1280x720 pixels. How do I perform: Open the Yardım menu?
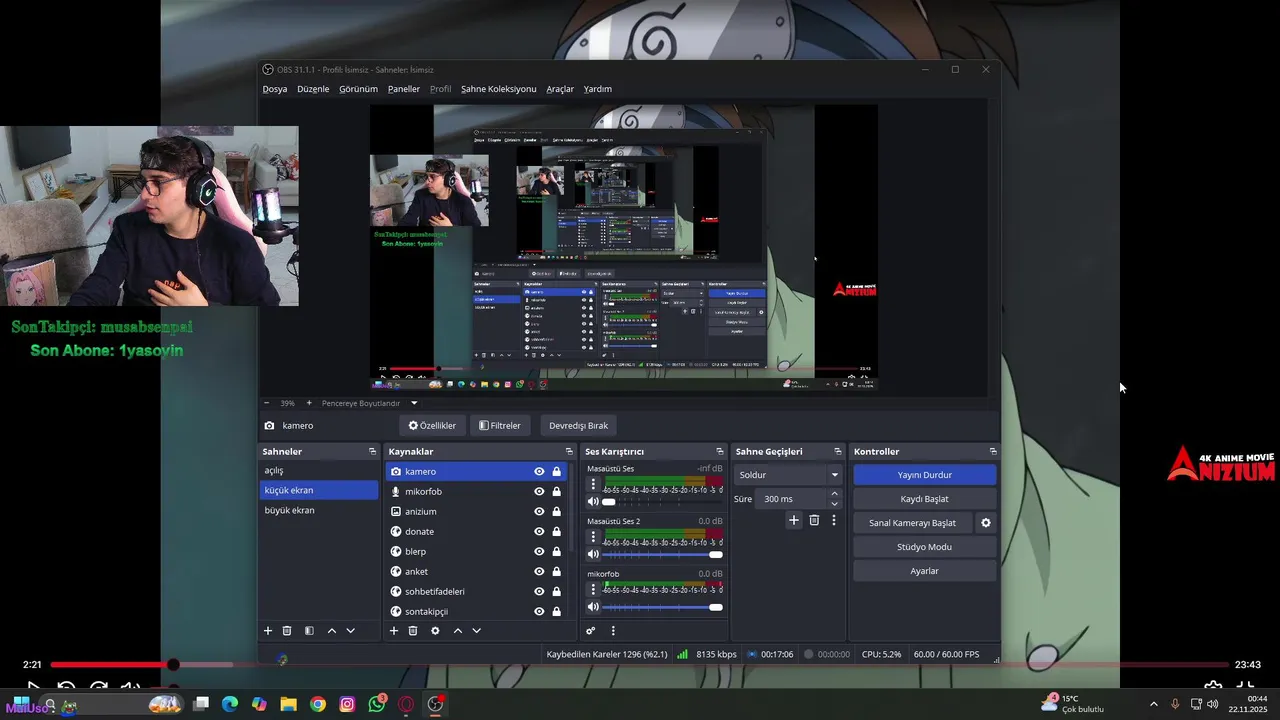pyautogui.click(x=597, y=89)
